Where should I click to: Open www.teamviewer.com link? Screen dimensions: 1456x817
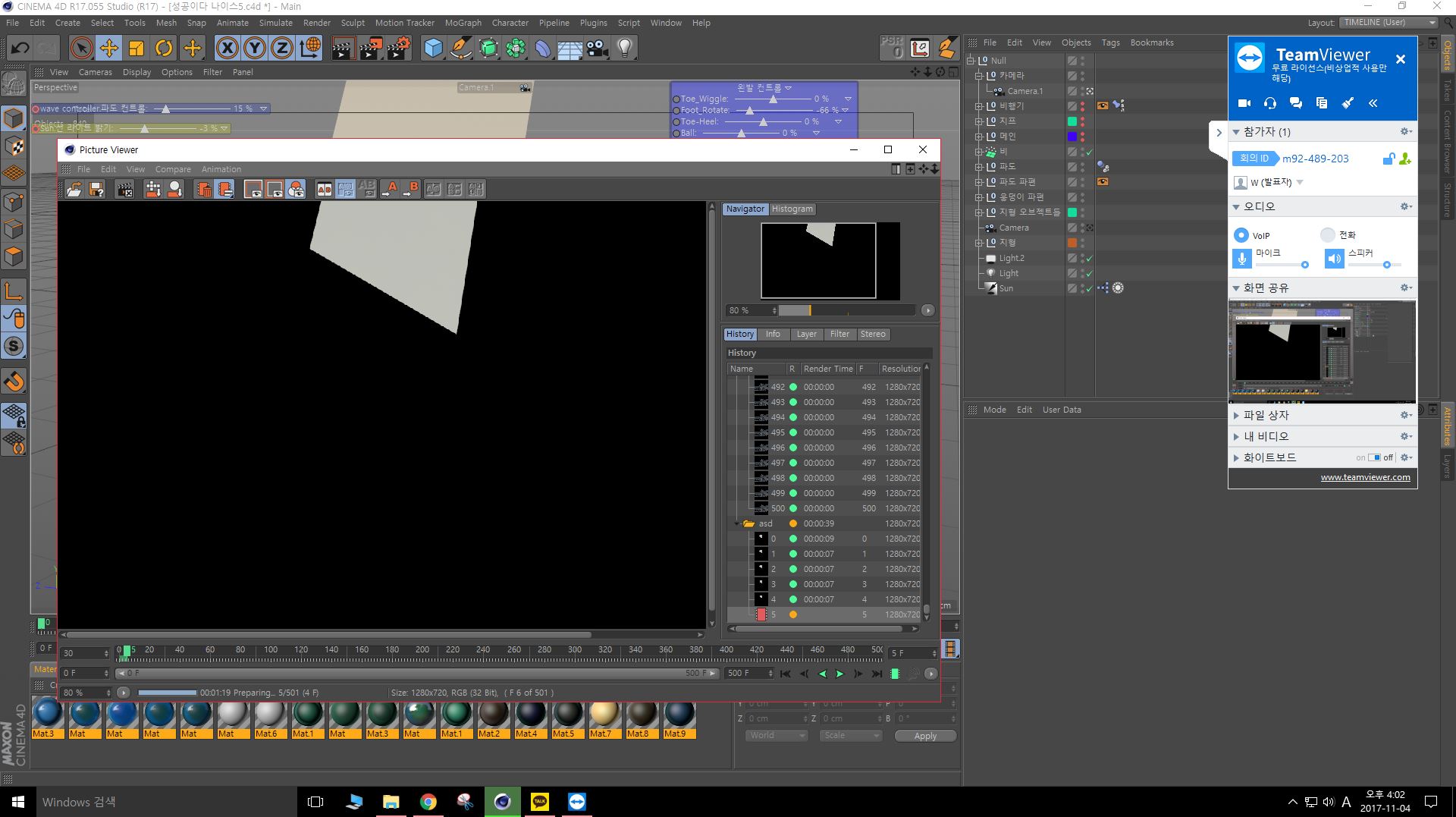(x=1365, y=477)
